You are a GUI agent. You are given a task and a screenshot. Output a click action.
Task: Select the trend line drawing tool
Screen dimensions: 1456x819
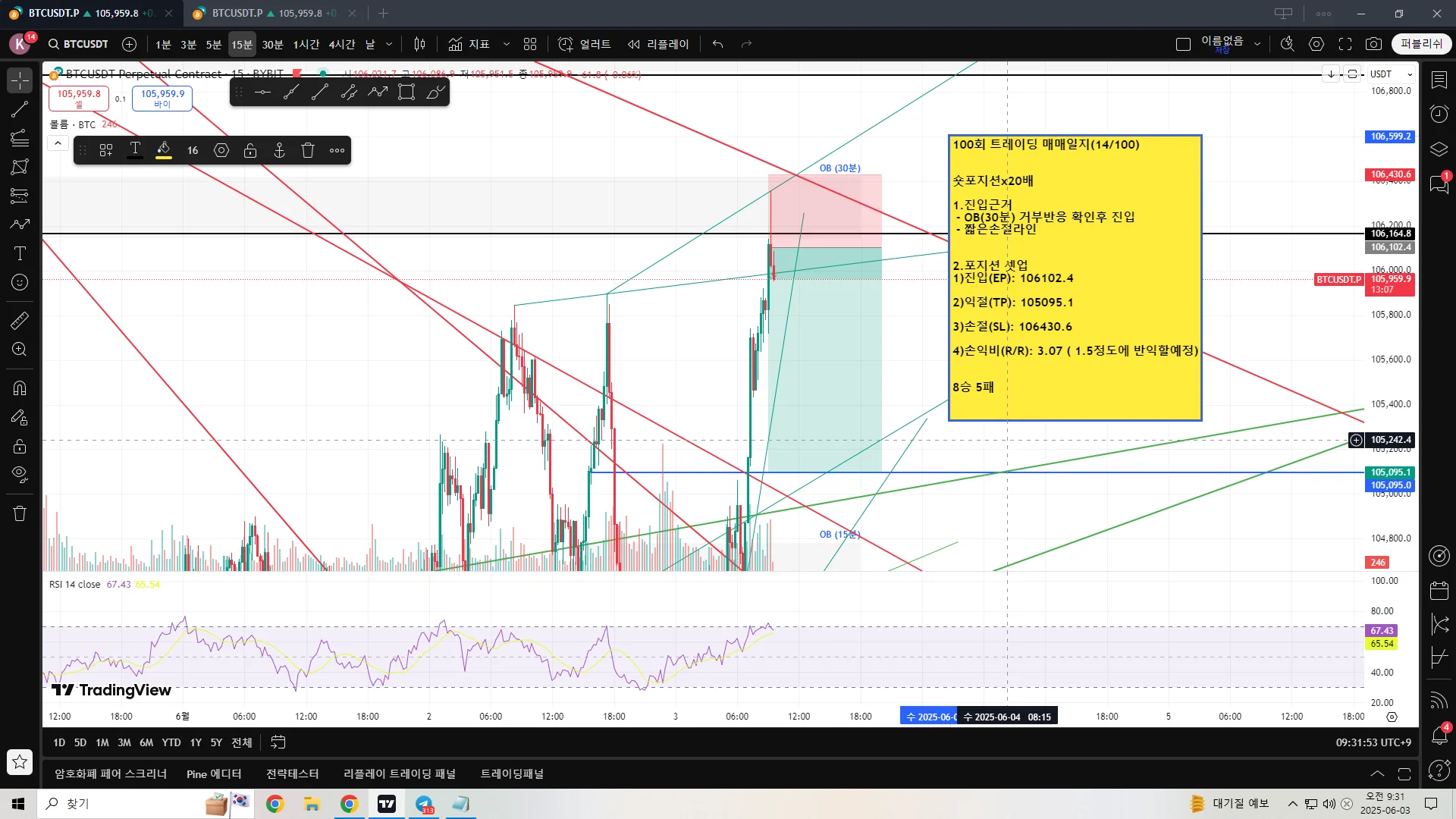click(20, 109)
